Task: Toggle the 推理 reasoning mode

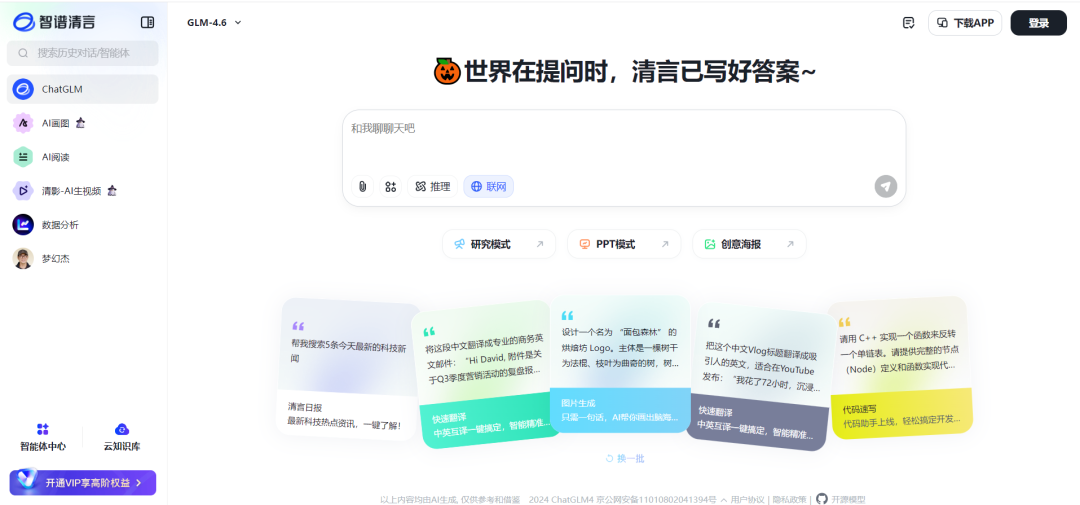Action: 433,186
